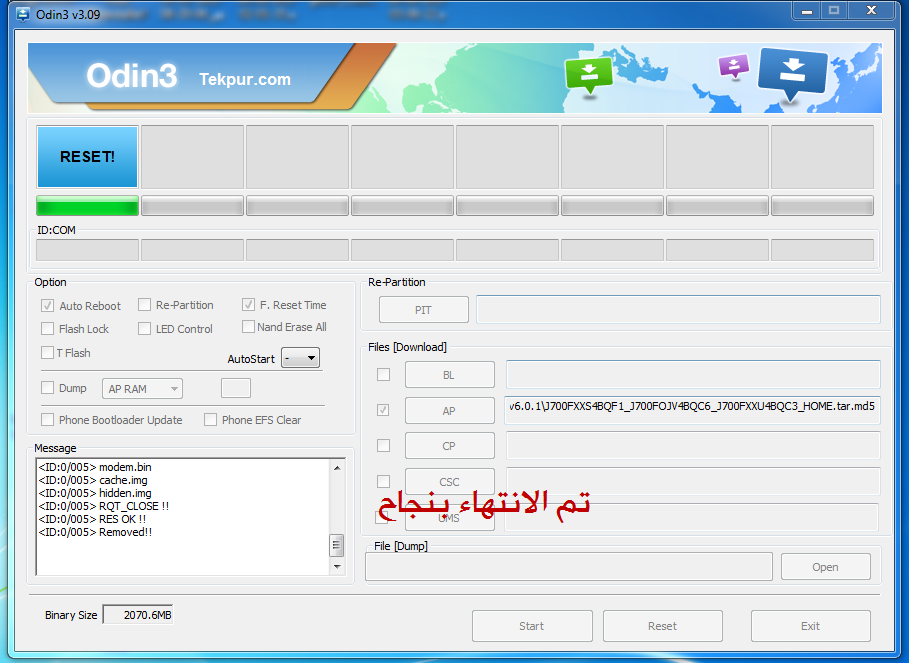
Task: Click the Start button
Action: [532, 626]
